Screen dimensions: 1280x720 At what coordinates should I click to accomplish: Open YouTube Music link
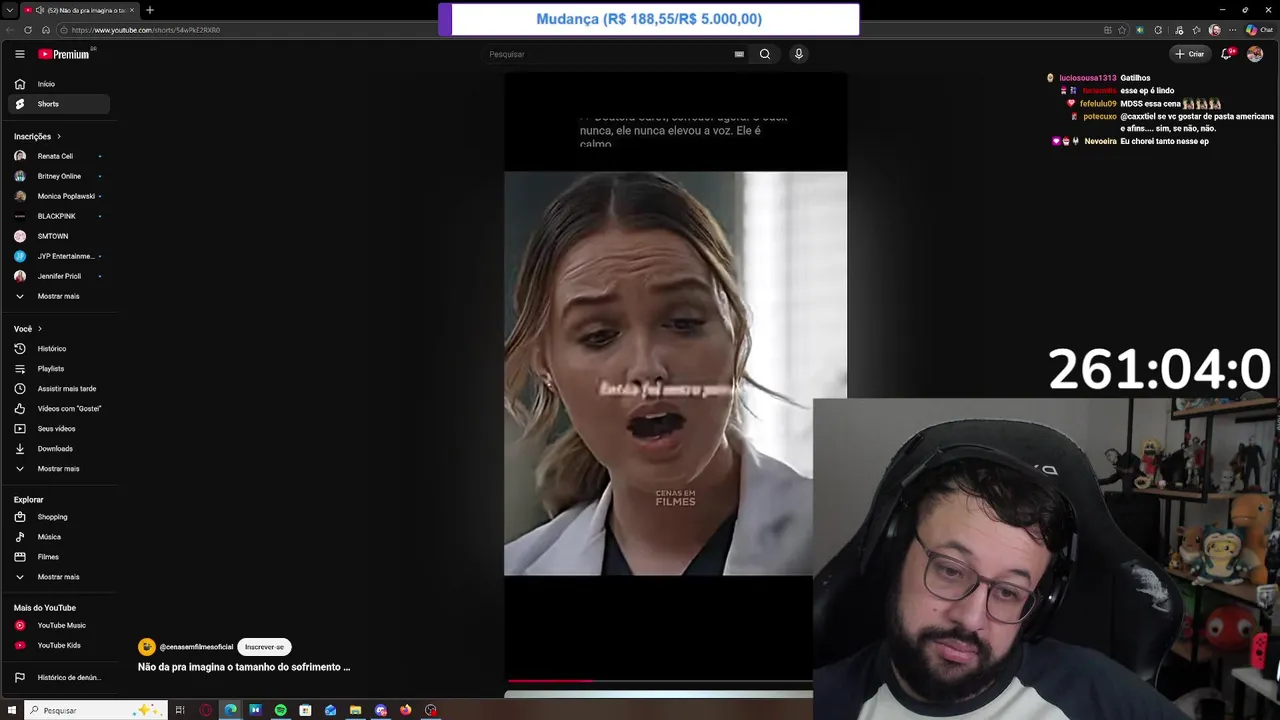(58, 626)
